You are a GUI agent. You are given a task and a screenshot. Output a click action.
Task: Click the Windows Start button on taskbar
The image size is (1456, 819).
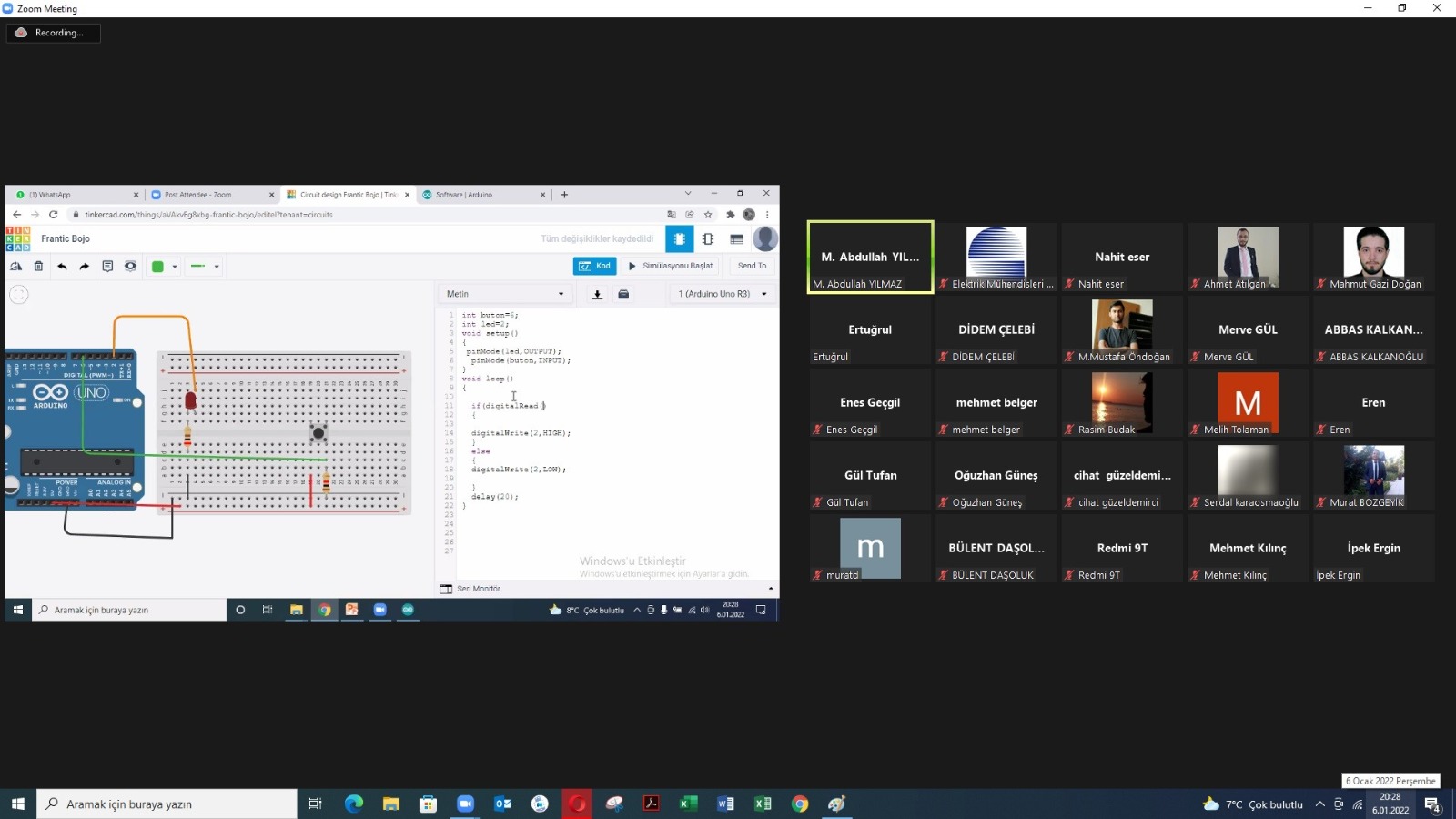(17, 804)
